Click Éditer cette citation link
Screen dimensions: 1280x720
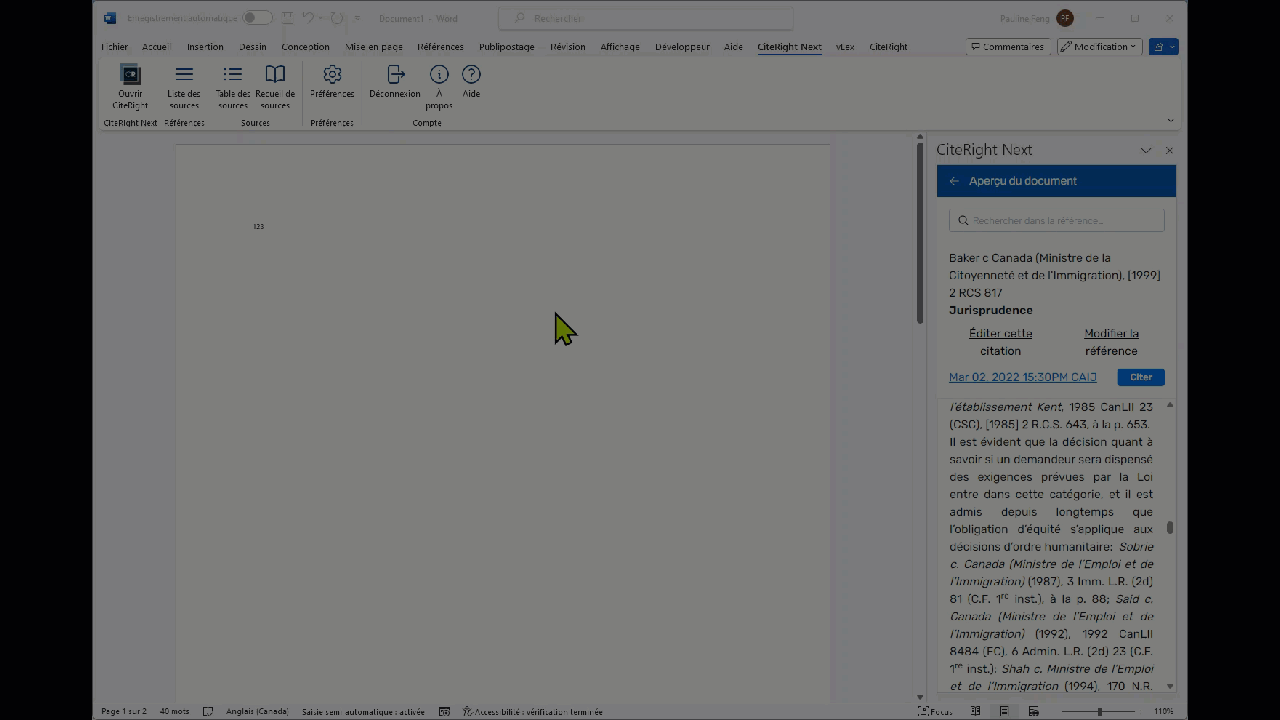point(1000,342)
